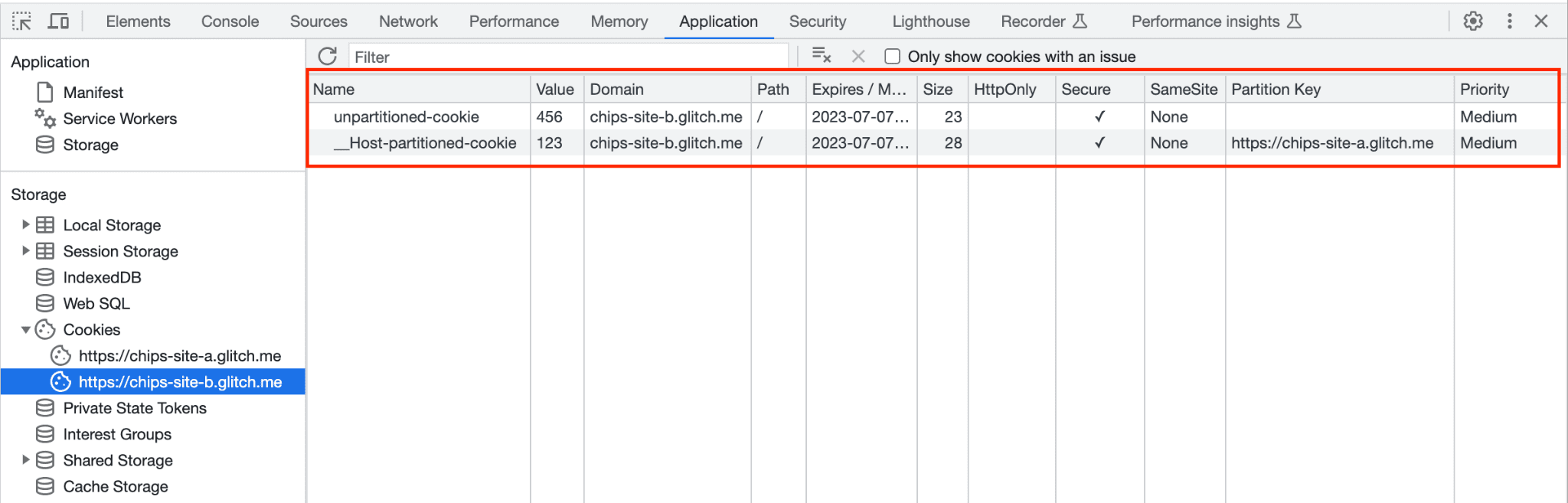Open the Service Workers section
The height and width of the screenshot is (503, 1568).
point(119,119)
